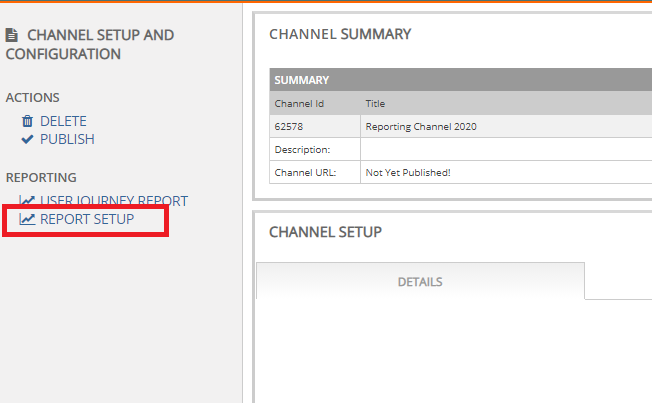Click the SUMMARY table header bar
Screen dimensions: 652x403
point(461,80)
